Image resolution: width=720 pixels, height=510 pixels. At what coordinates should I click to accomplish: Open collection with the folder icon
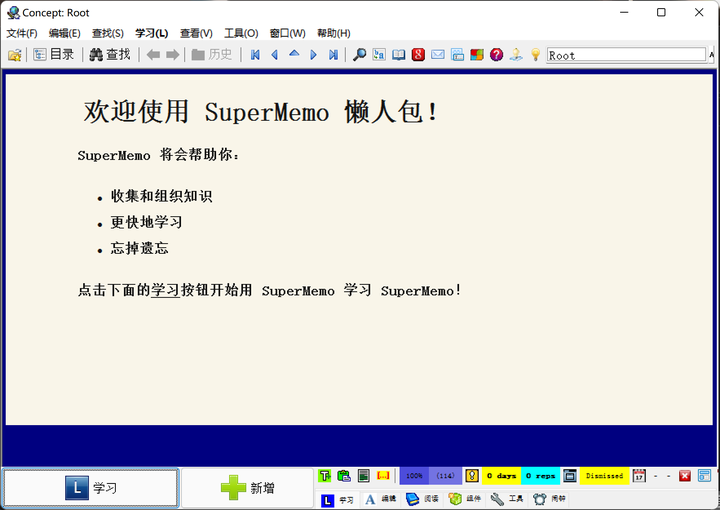point(15,55)
